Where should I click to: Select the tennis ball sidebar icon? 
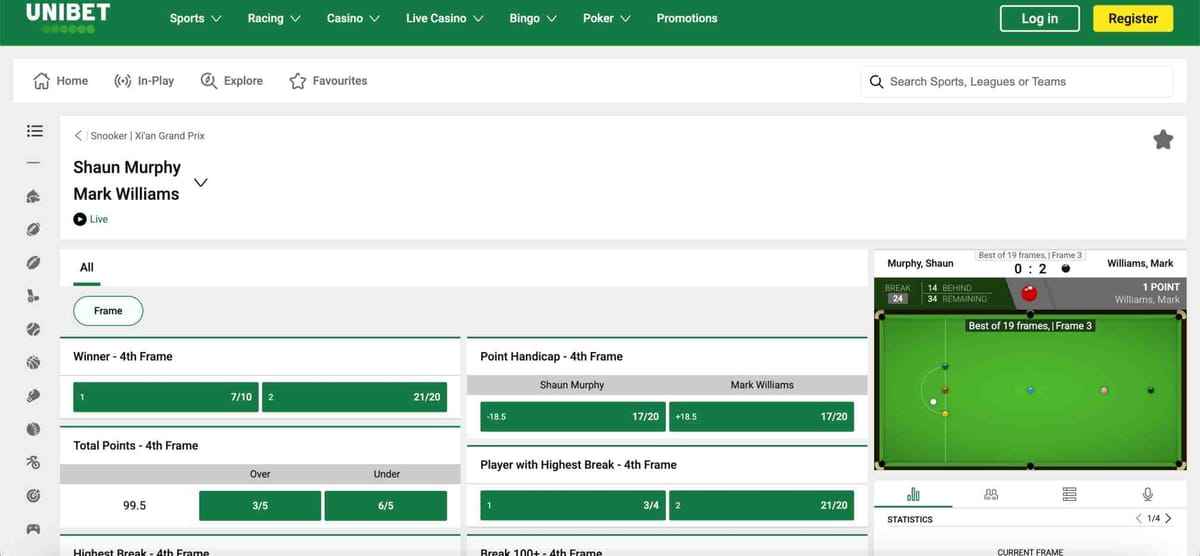tap(34, 329)
